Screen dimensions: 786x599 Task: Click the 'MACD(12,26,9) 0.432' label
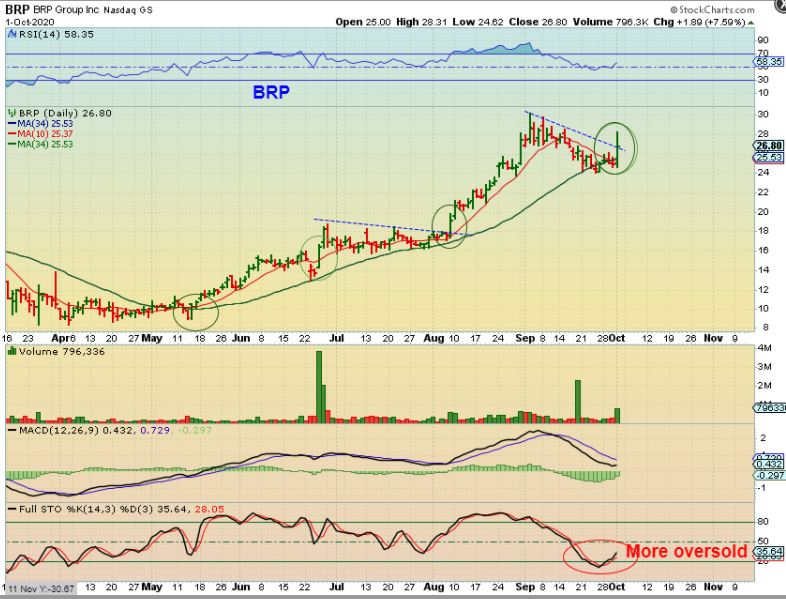pyautogui.click(x=76, y=430)
